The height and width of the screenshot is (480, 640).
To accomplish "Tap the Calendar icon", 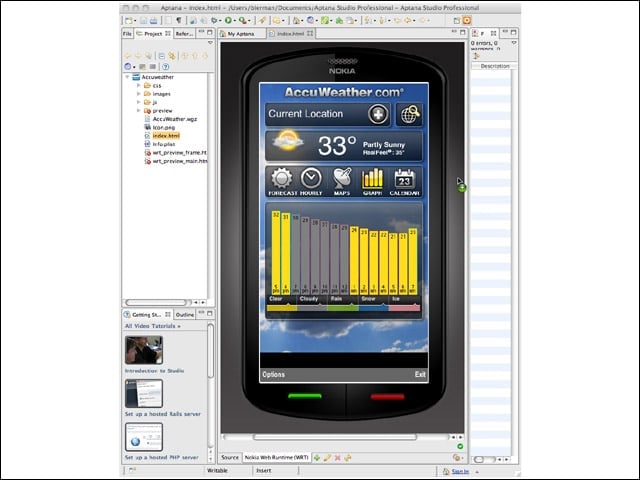I will tap(404, 181).
